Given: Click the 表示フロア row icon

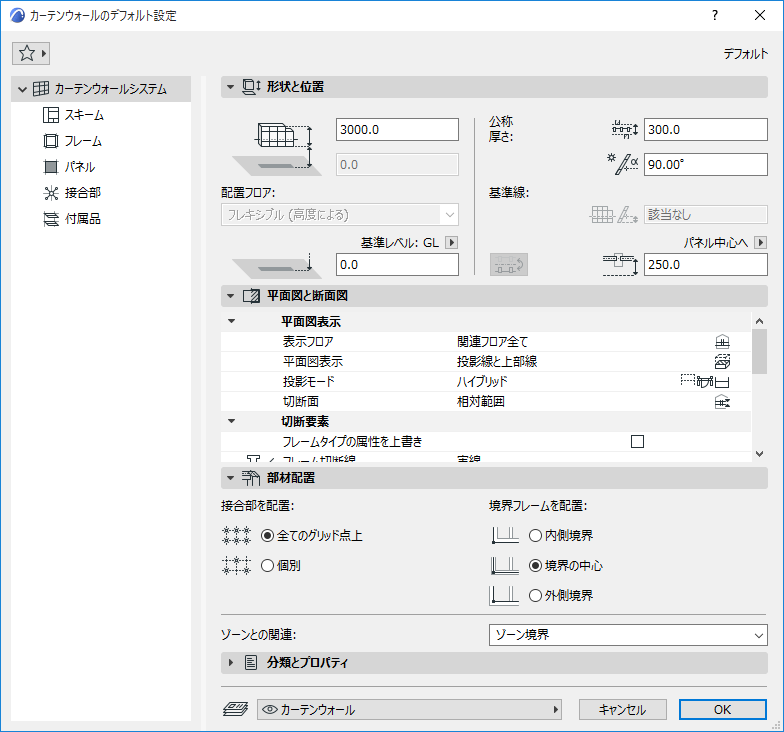Looking at the screenshot, I should tap(722, 342).
